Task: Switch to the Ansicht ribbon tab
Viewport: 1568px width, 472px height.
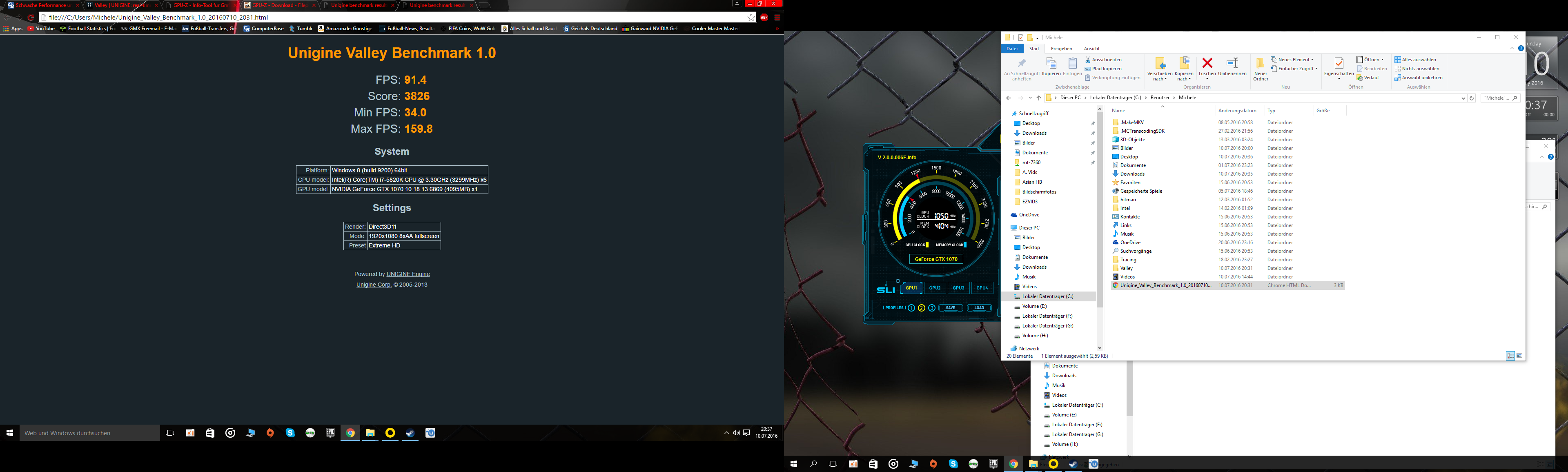Action: (x=1091, y=49)
